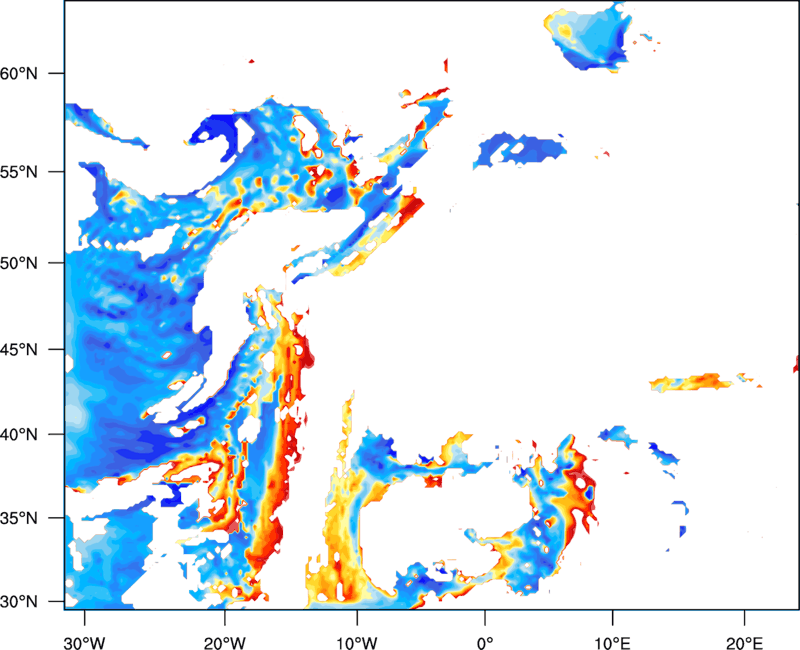Click the 30°W longitude label
The width and height of the screenshot is (800, 650).
[84, 643]
